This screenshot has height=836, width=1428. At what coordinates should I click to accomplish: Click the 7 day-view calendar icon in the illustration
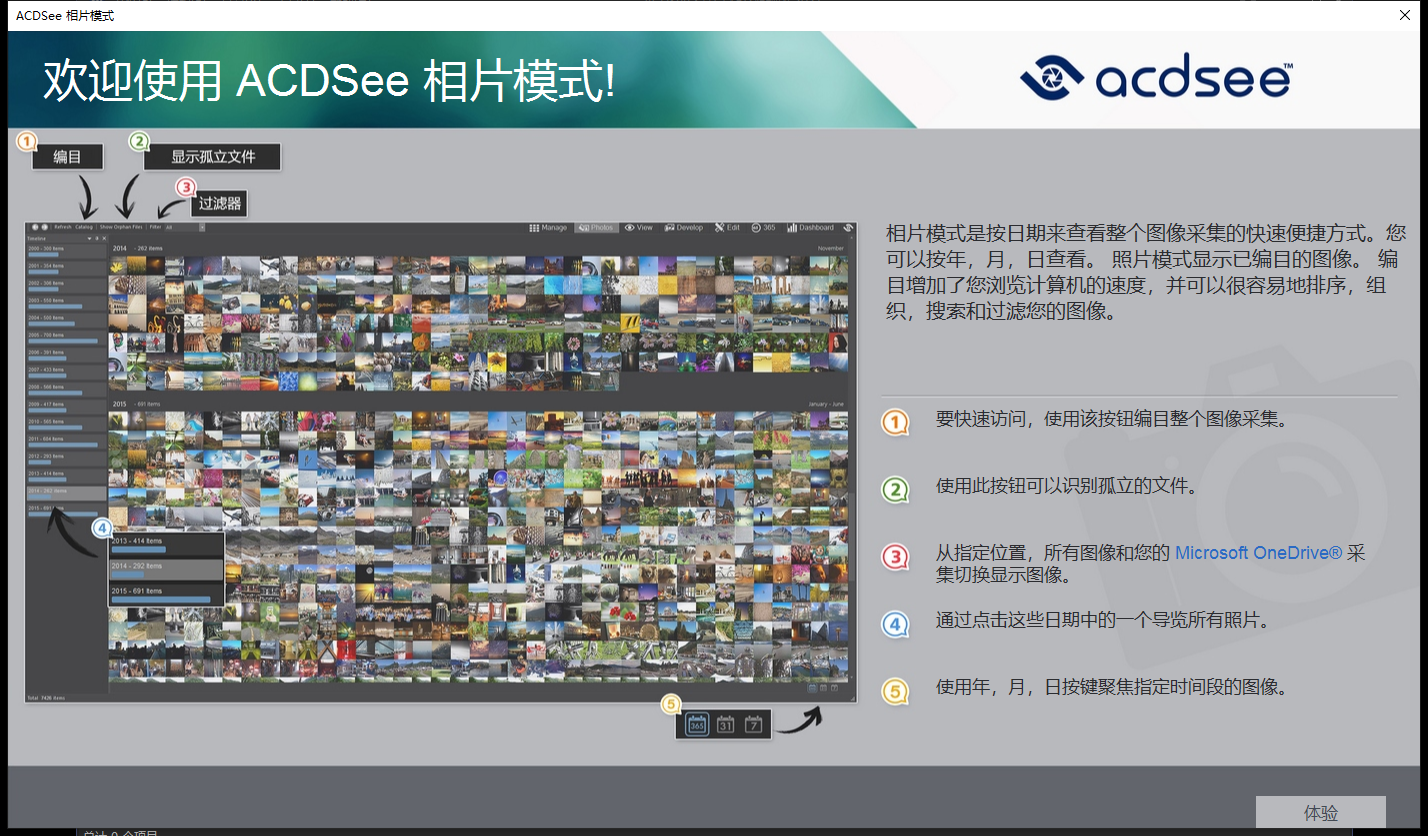[x=753, y=724]
